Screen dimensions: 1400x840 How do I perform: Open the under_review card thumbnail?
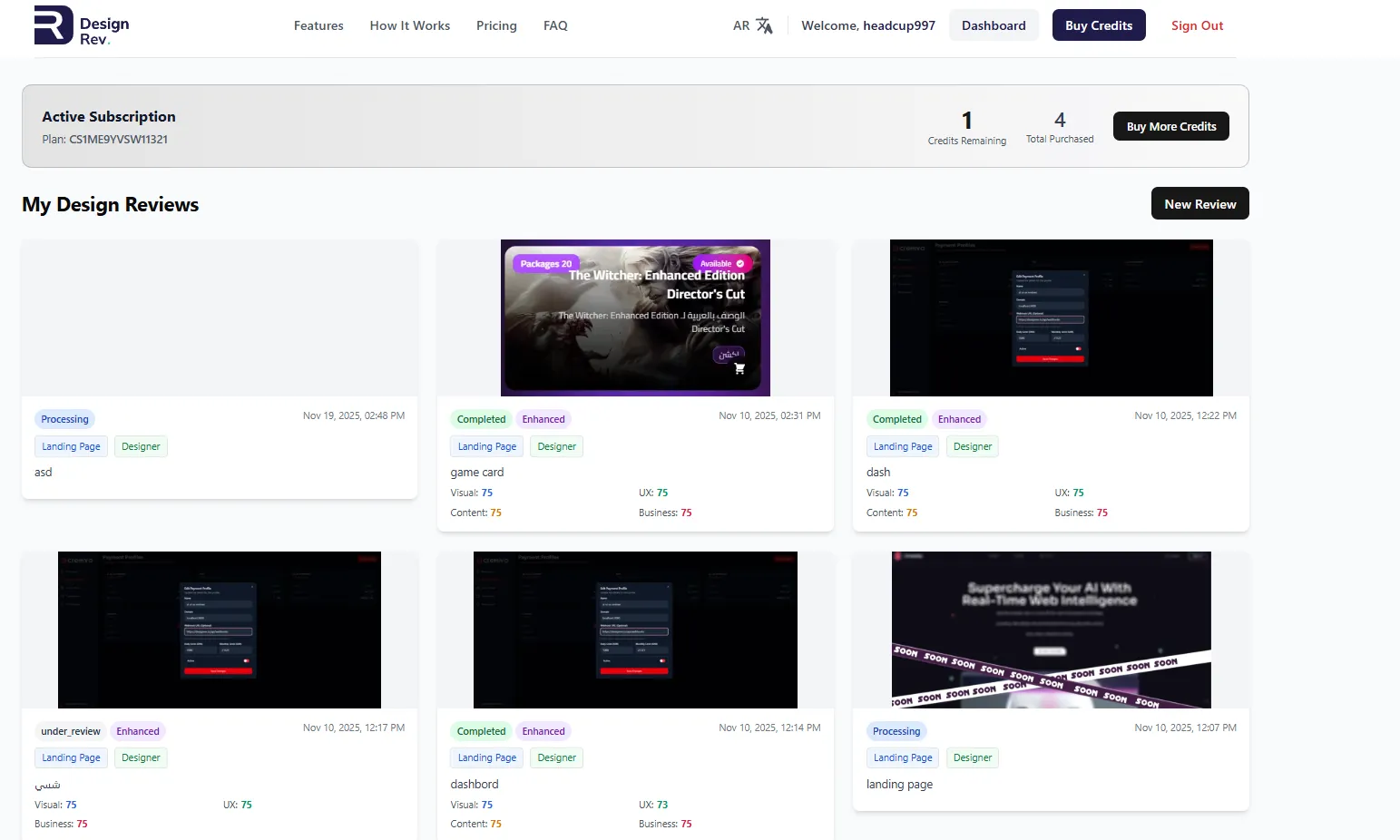pos(220,630)
